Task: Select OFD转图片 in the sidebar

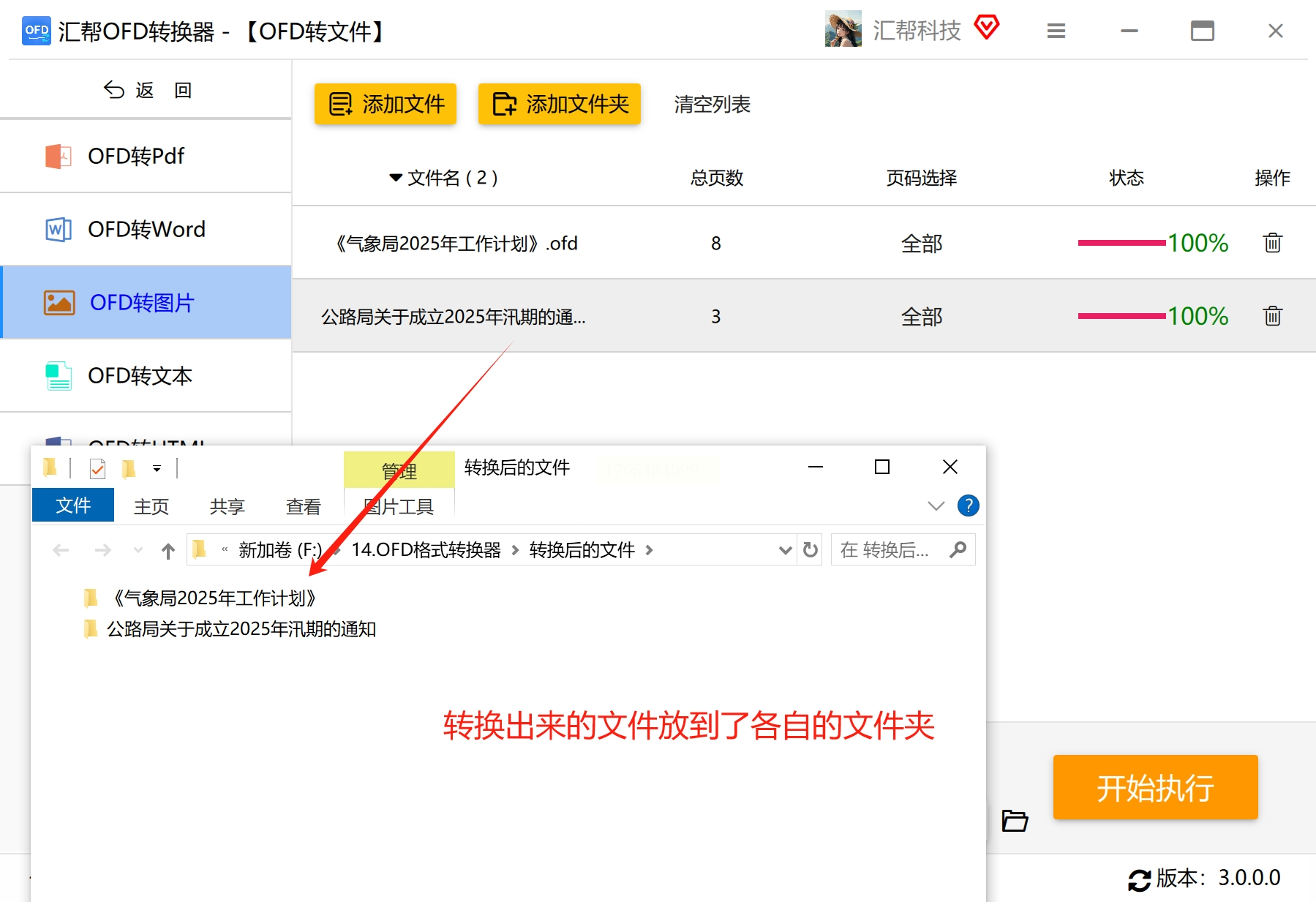Action: coord(146,302)
